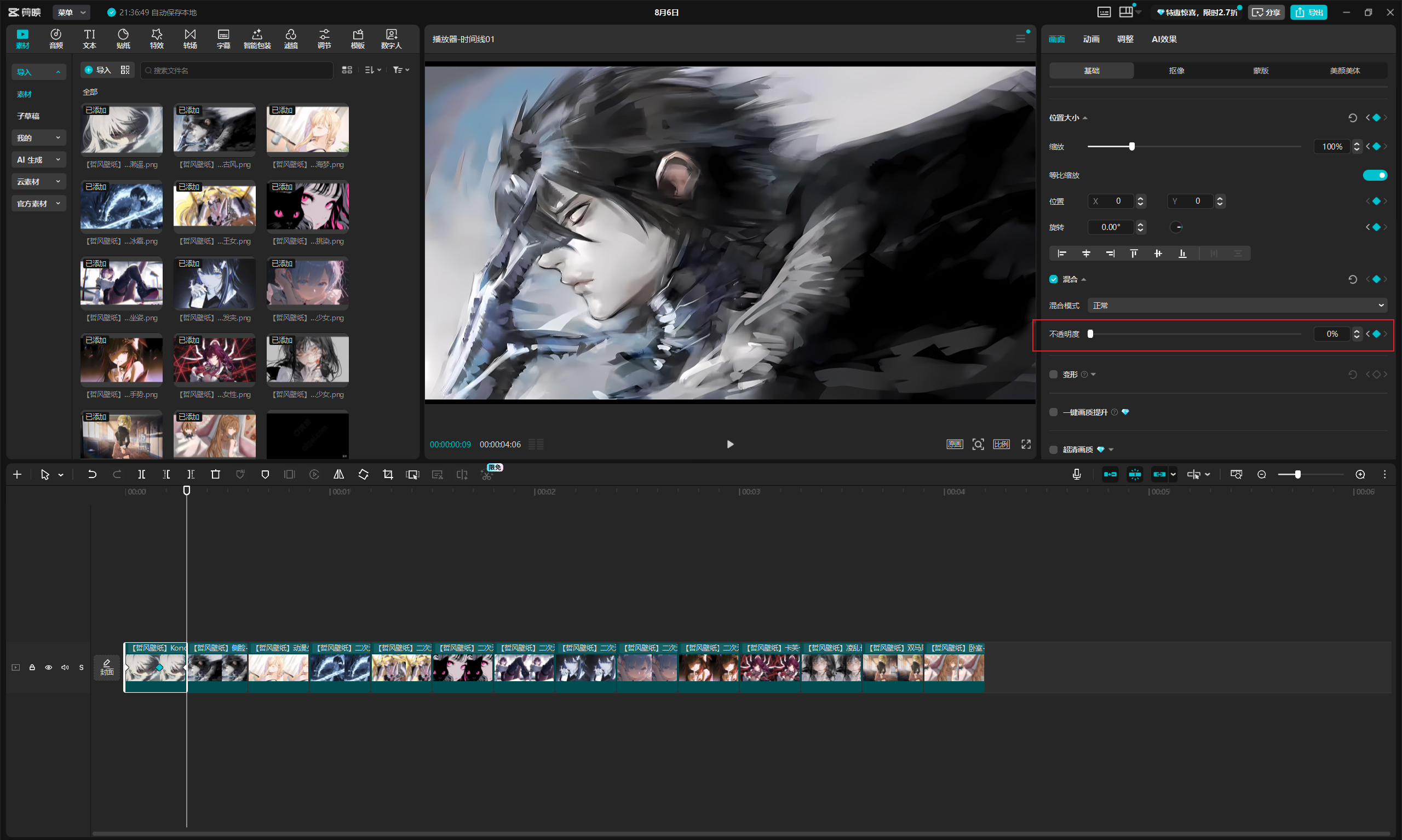Enable the 超清画质 checkbox
The height and width of the screenshot is (840, 1402).
(1053, 450)
